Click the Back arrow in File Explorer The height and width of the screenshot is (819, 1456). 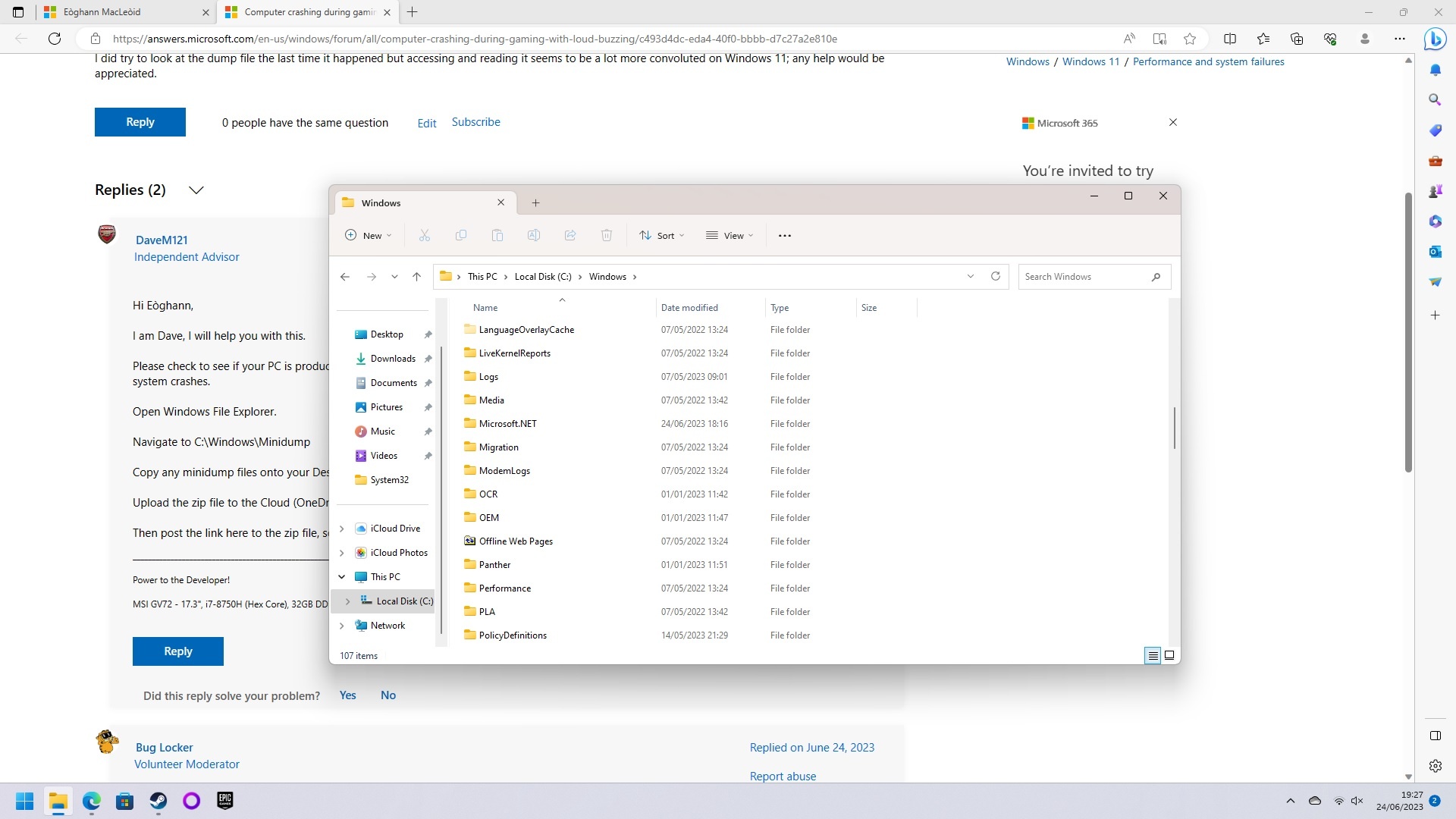pyautogui.click(x=345, y=277)
